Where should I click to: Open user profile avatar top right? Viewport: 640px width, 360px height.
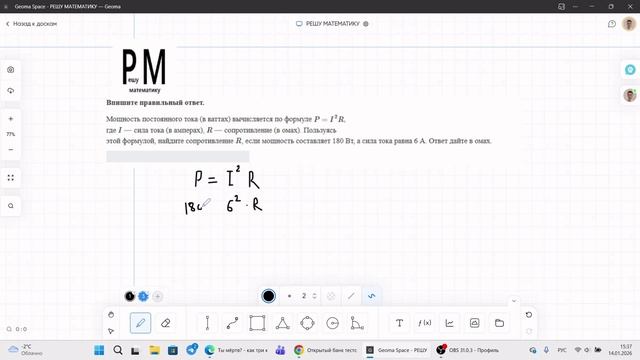629,24
